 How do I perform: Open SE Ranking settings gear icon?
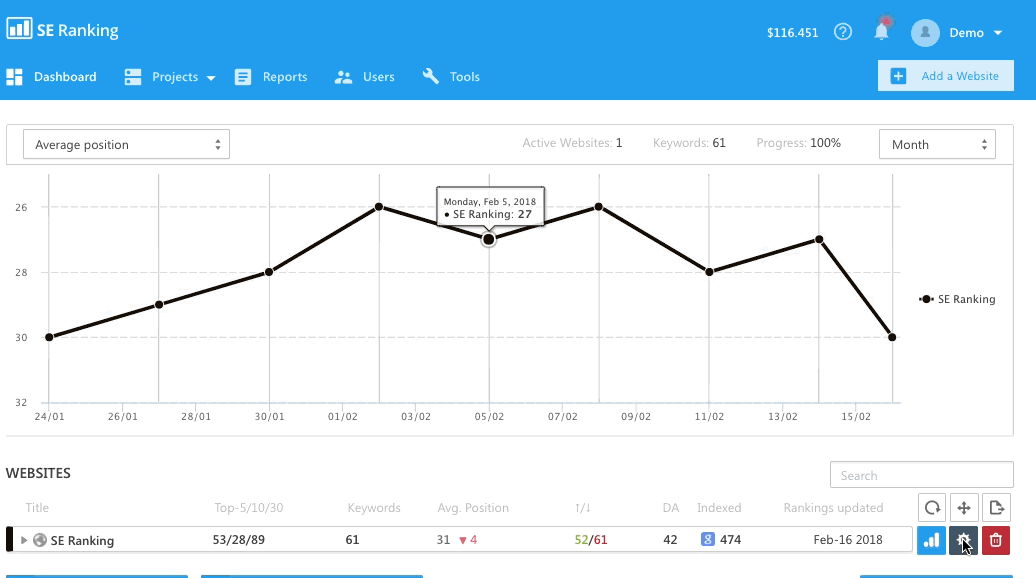coord(963,540)
